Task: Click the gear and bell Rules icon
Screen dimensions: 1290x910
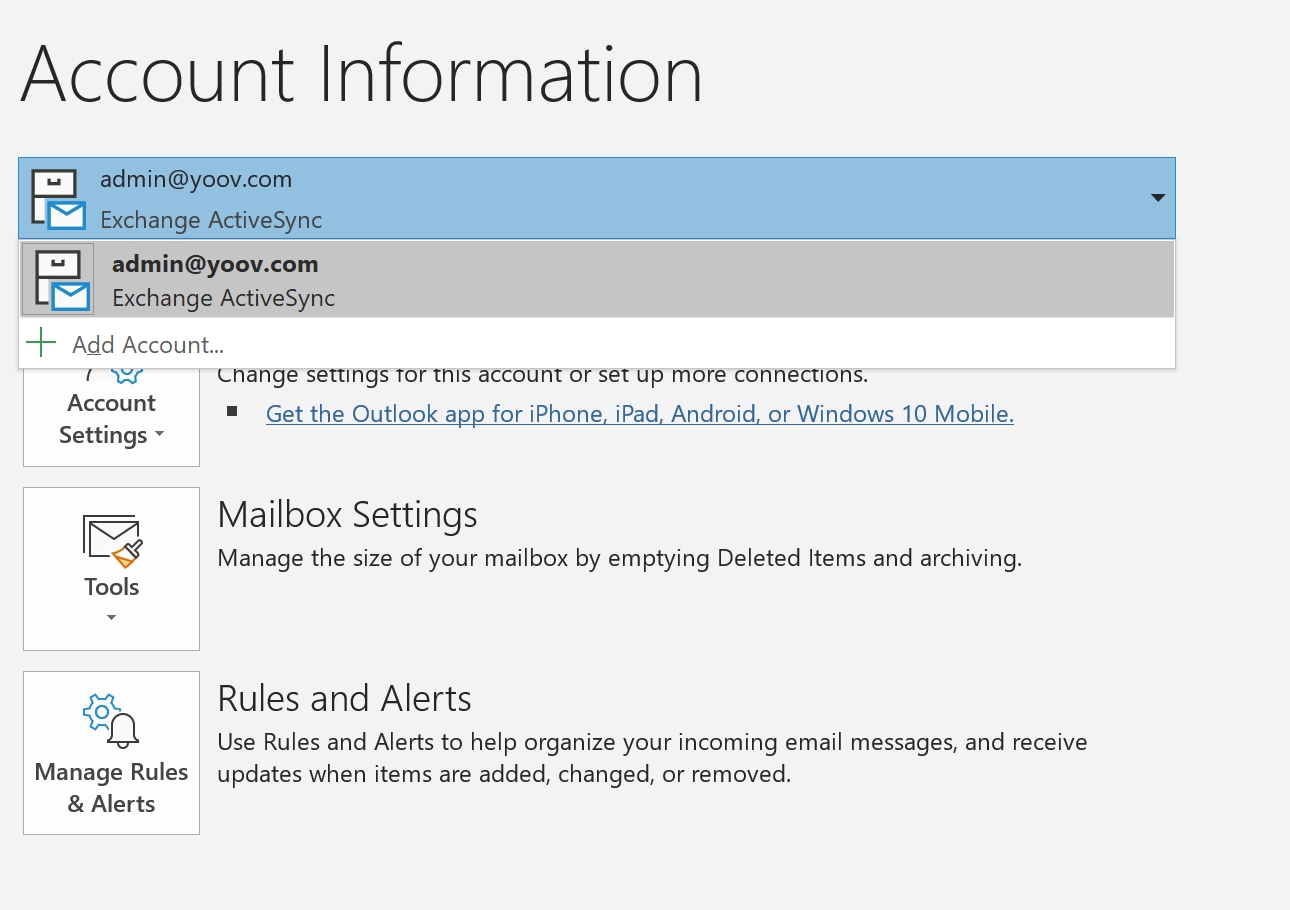Action: point(111,721)
